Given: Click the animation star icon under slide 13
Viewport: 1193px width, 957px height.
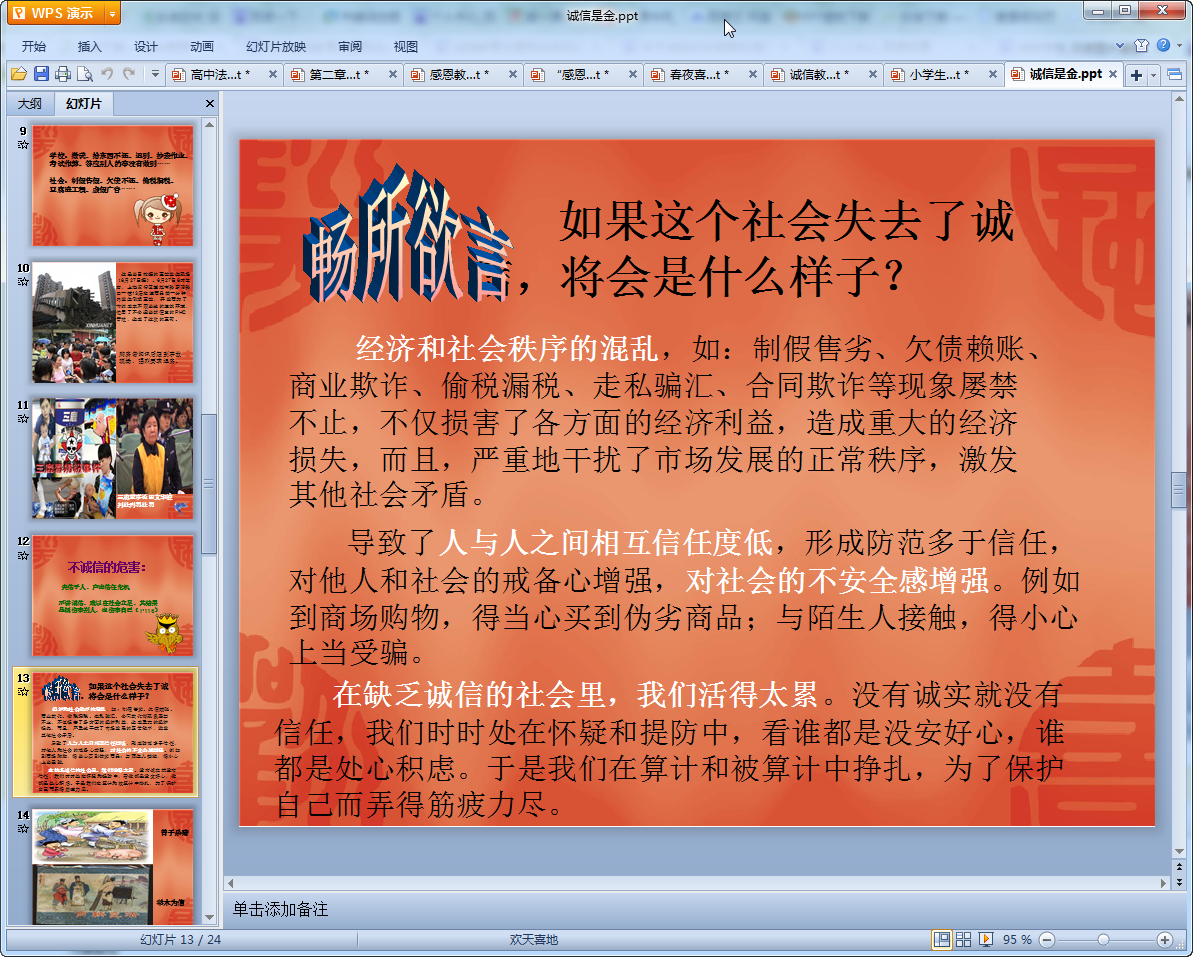Looking at the screenshot, I should [23, 692].
